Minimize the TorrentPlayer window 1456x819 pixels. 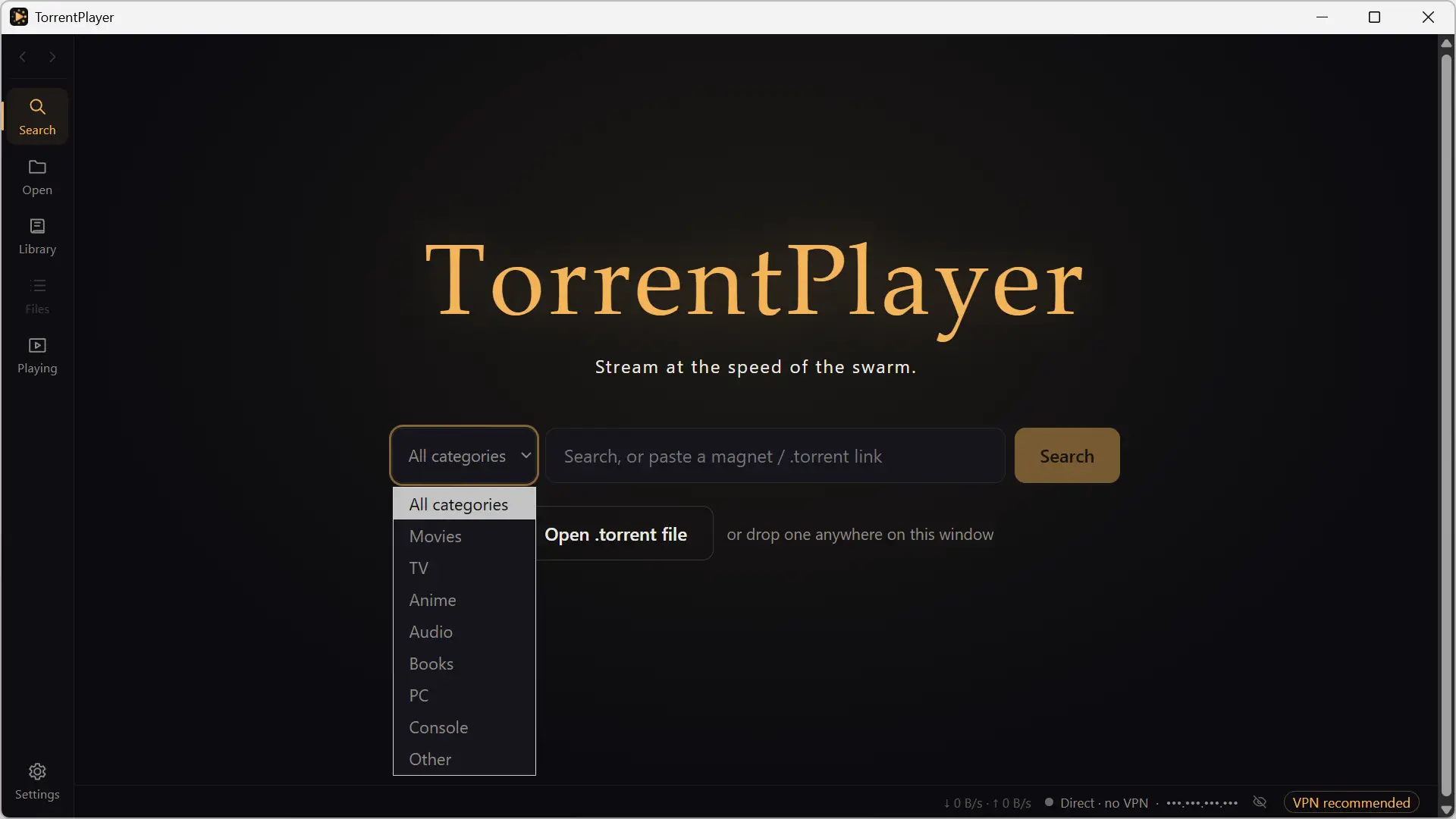tap(1322, 17)
